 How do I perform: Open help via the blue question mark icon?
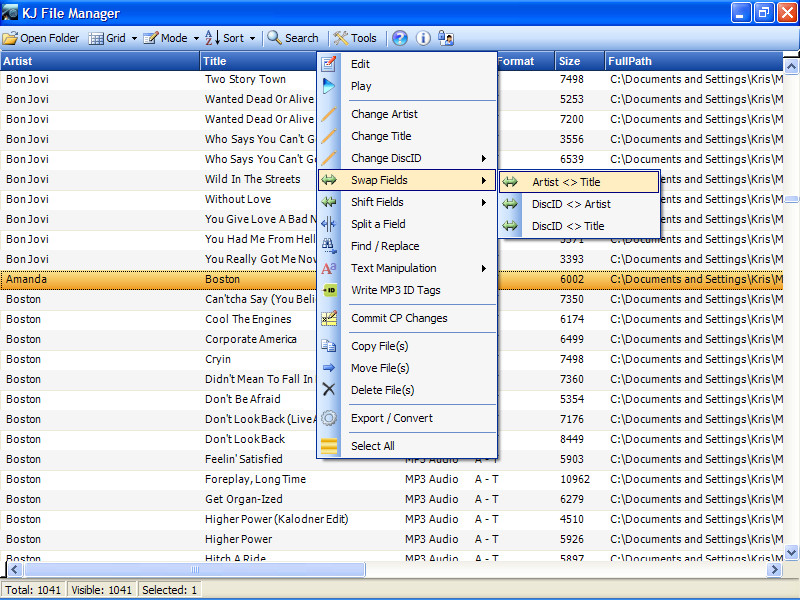(x=400, y=38)
